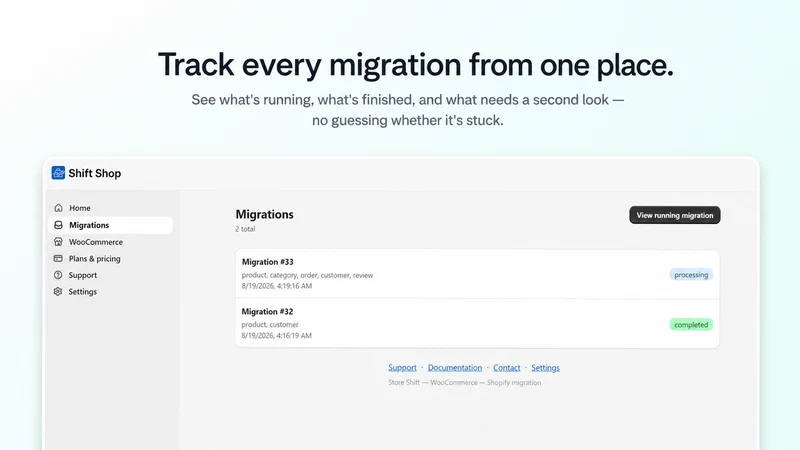Click the Plans & pricing card icon

[58, 259]
